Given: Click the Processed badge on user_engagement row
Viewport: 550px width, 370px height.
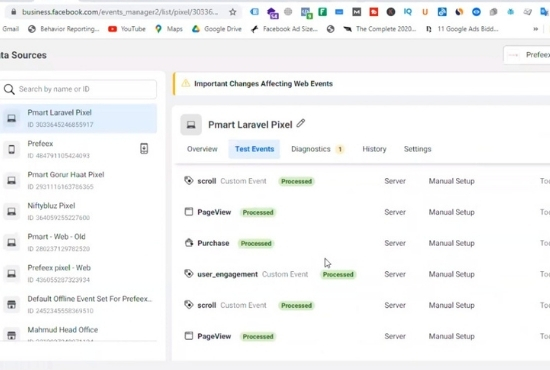Looking at the screenshot, I should click(x=338, y=274).
